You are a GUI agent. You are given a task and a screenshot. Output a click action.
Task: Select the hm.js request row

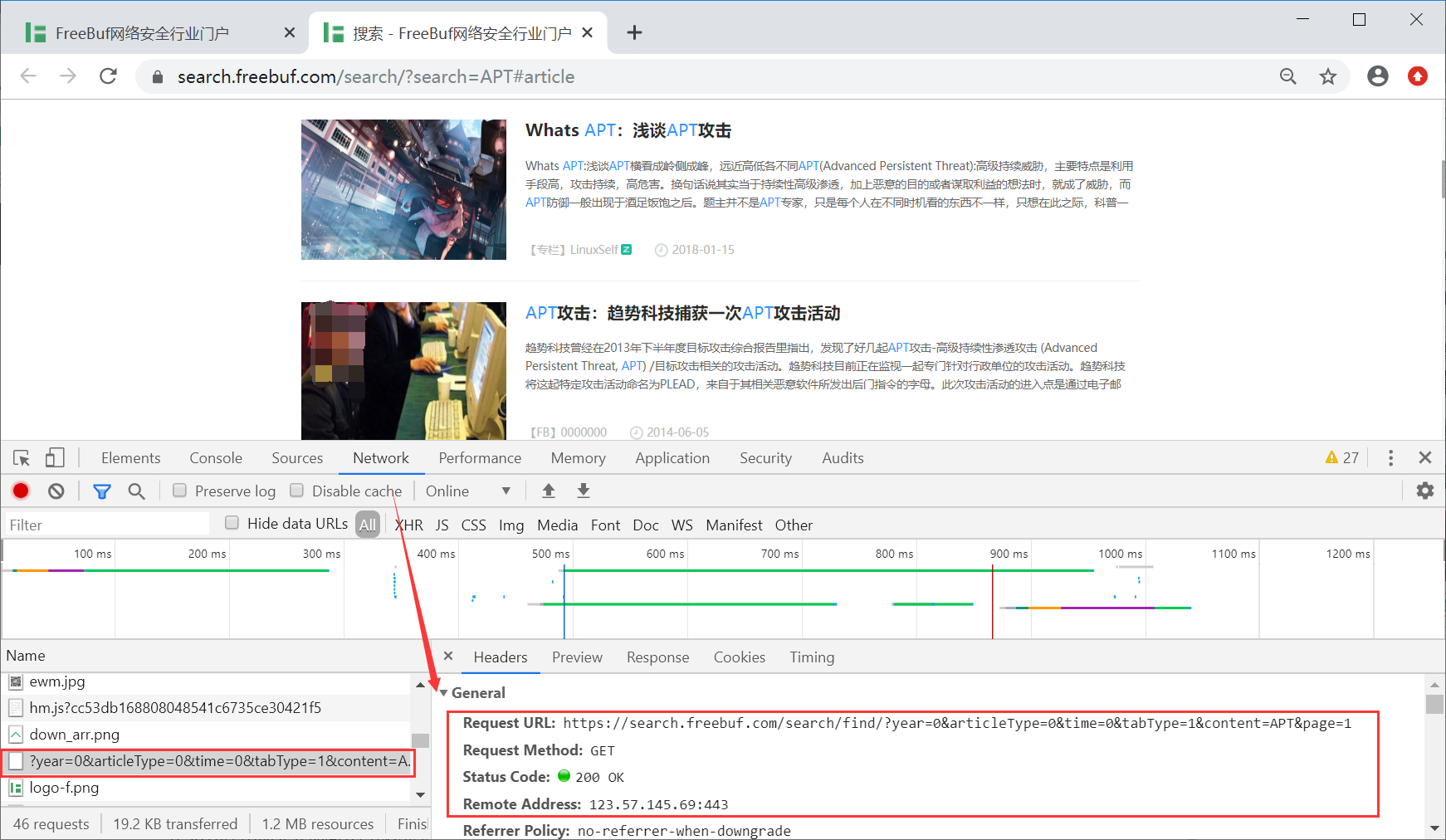pyautogui.click(x=206, y=708)
